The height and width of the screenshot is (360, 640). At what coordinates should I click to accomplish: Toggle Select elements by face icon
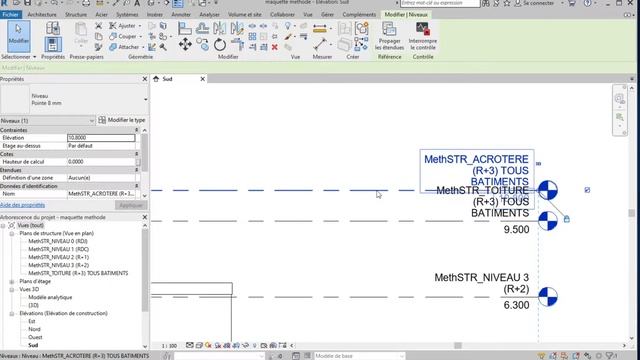(x=576, y=356)
